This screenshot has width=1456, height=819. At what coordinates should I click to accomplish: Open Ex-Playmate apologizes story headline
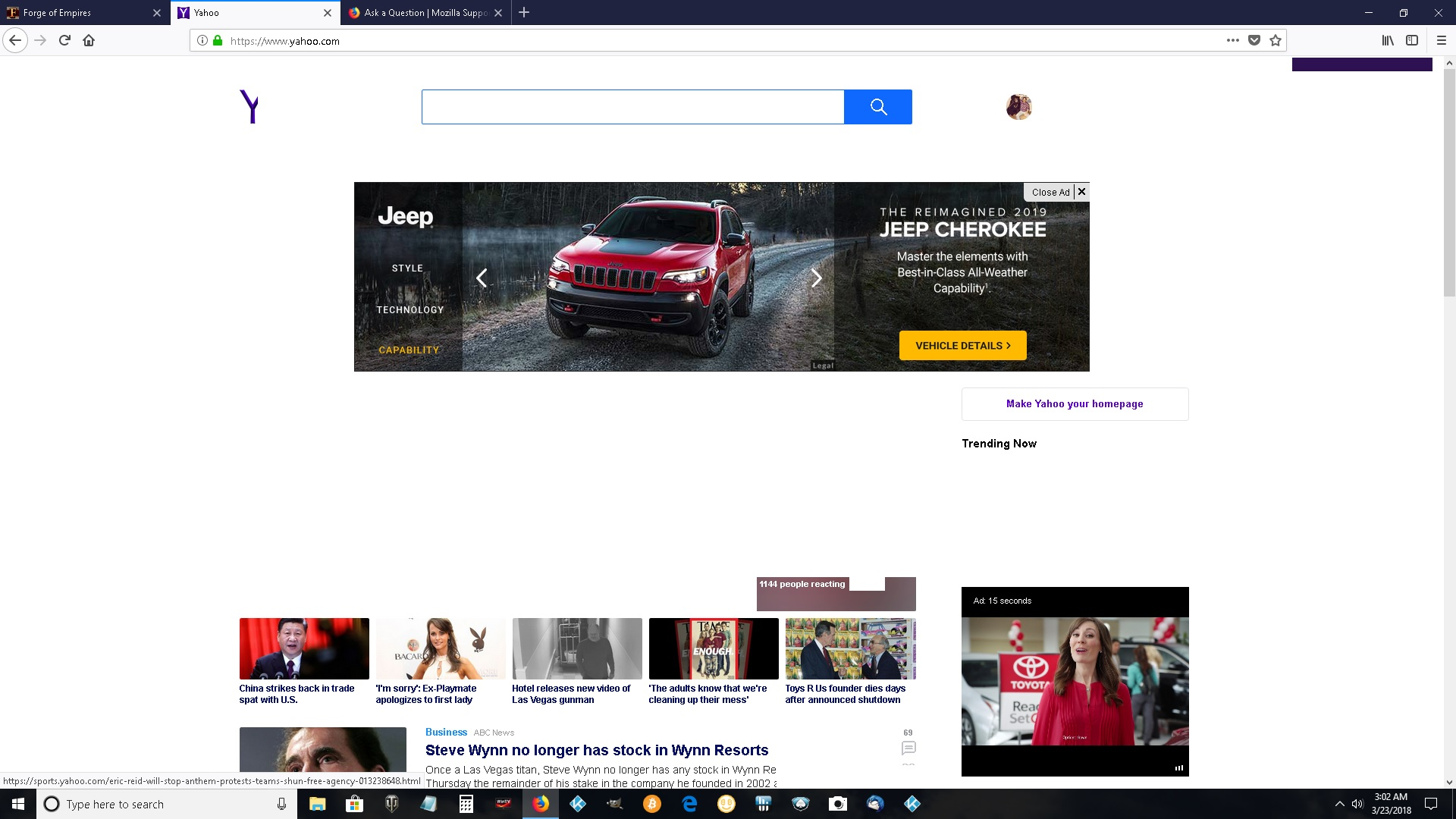426,694
